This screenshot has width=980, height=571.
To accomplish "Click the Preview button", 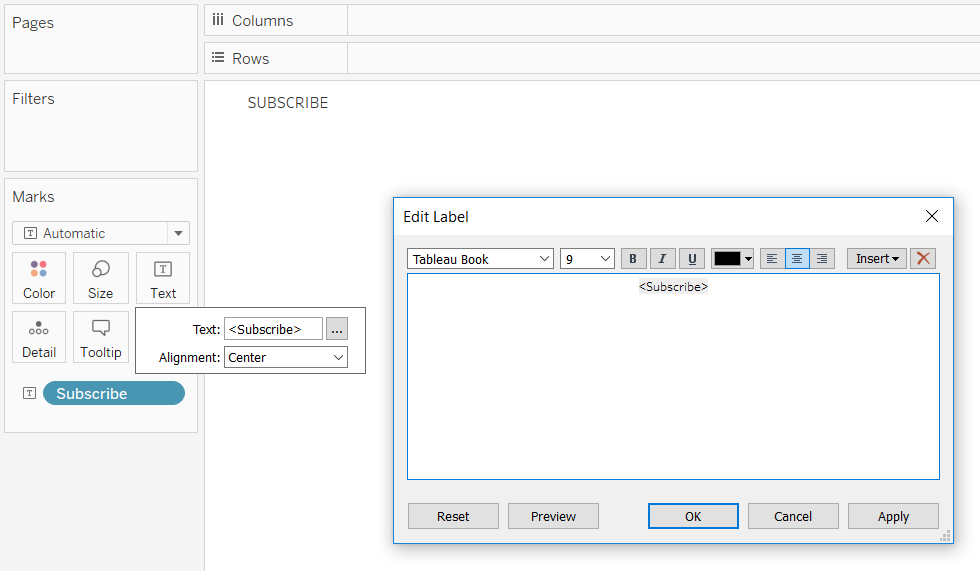I will pyautogui.click(x=553, y=516).
